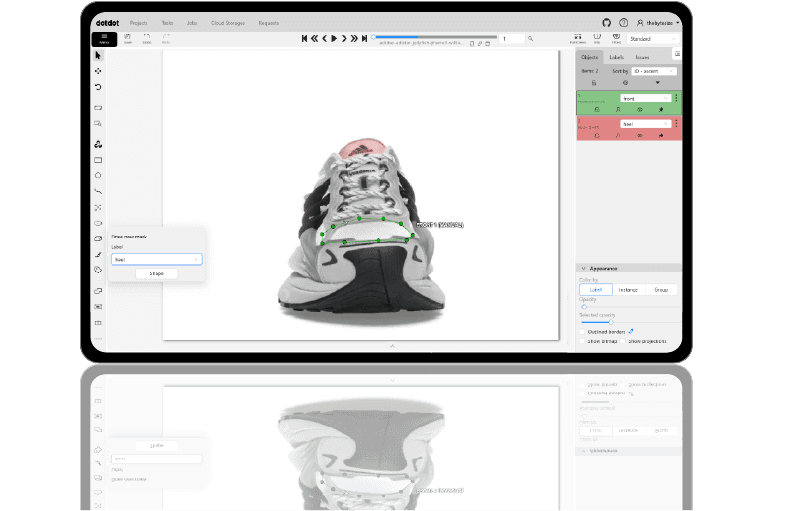Select the draw ellipse tool
This screenshot has height=511, width=785.
[98, 223]
